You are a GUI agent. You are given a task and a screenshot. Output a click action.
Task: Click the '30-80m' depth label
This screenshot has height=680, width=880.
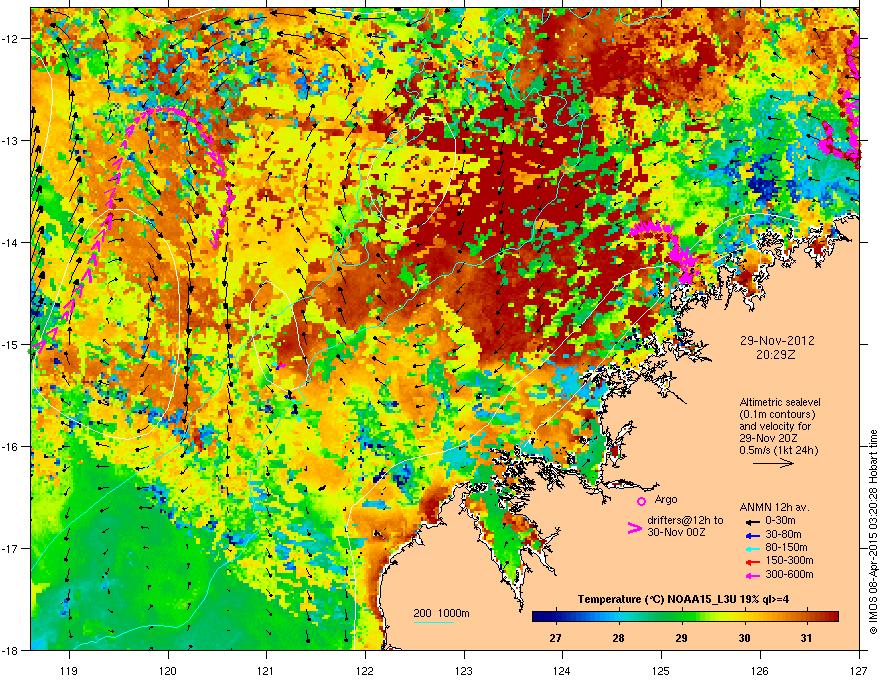pyautogui.click(x=783, y=534)
